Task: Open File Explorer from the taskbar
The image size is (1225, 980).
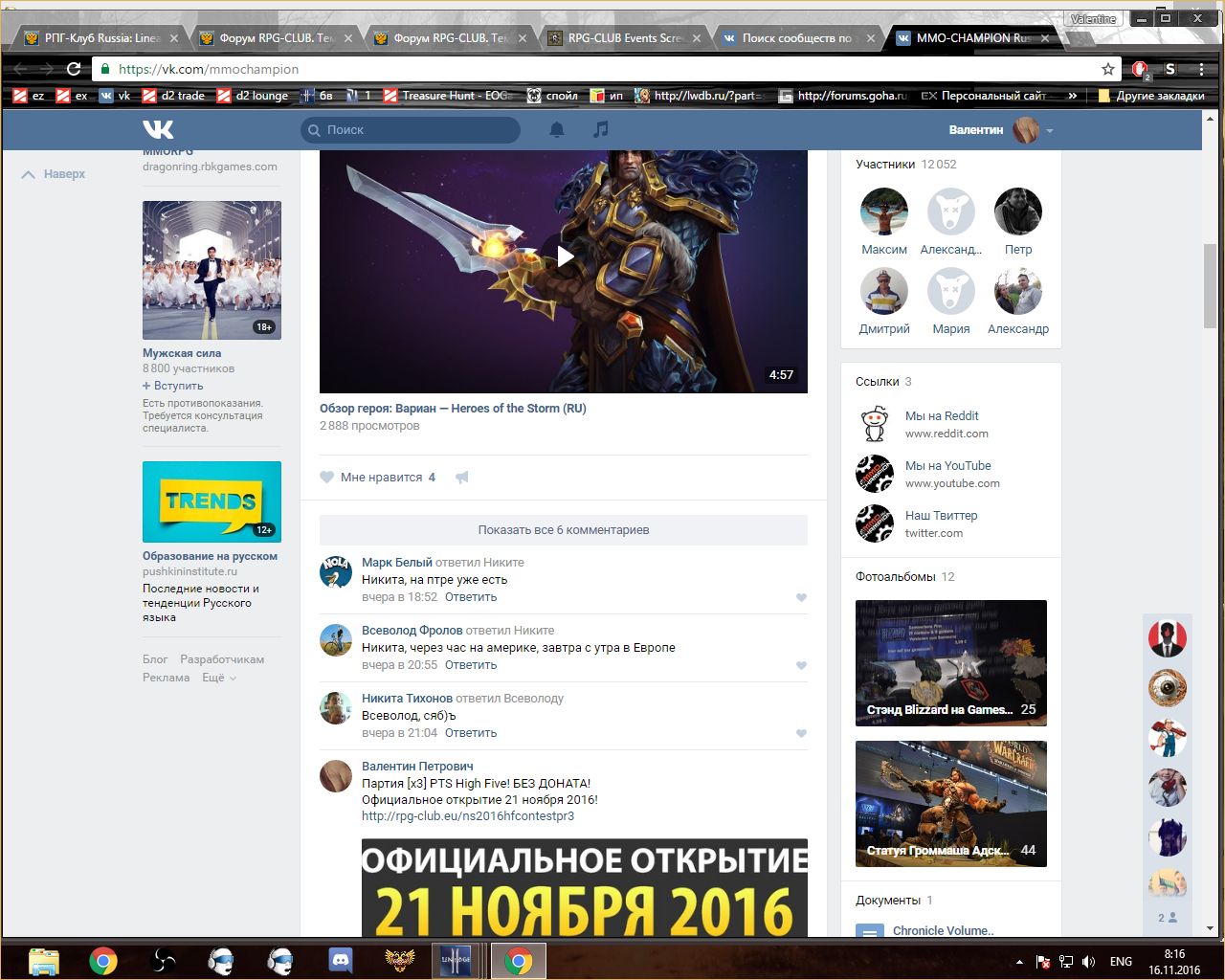Action: pyautogui.click(x=44, y=961)
